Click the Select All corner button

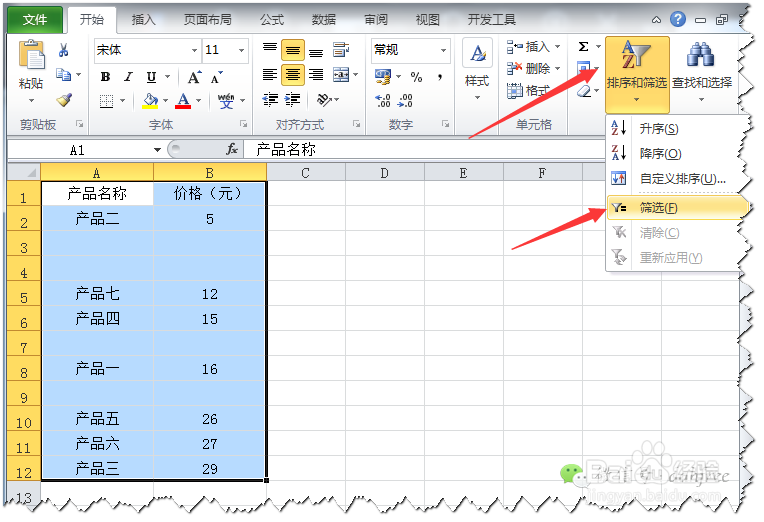[x=23, y=172]
